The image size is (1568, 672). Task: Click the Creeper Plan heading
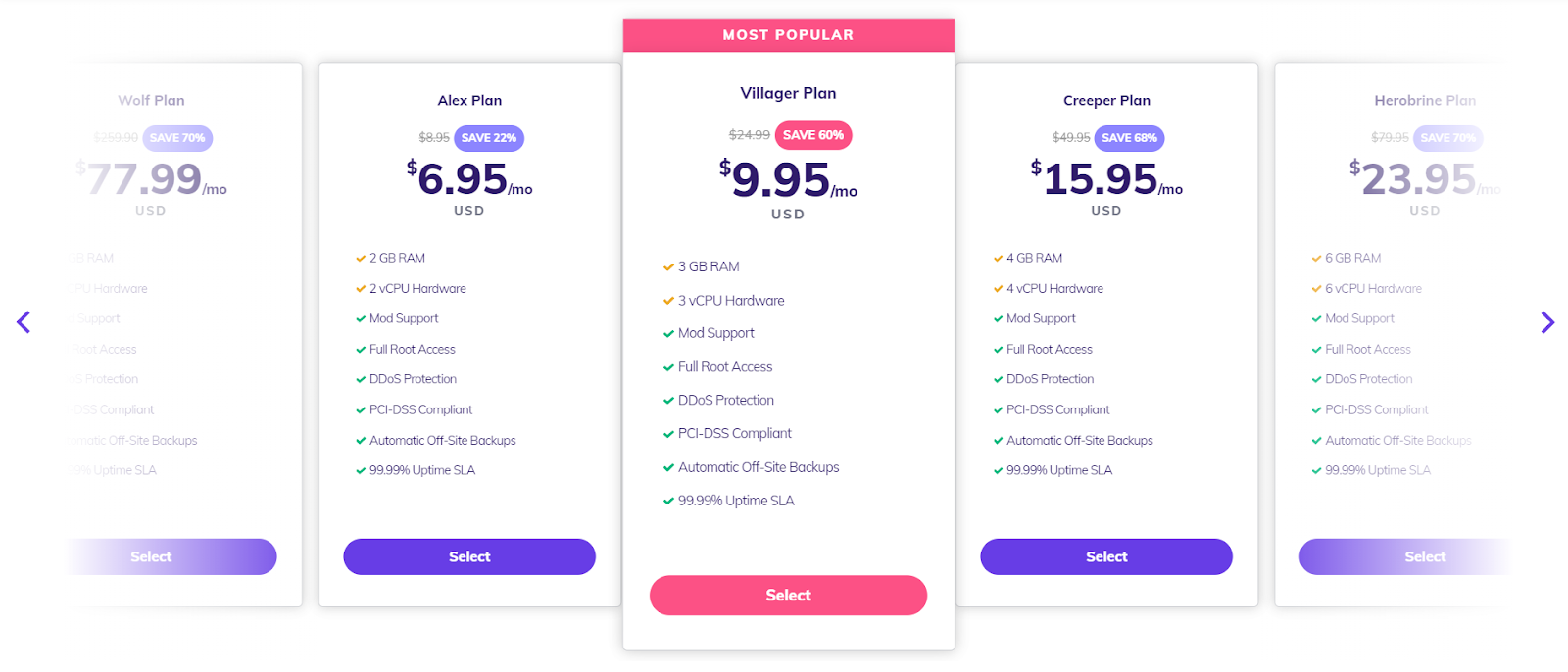[1106, 100]
